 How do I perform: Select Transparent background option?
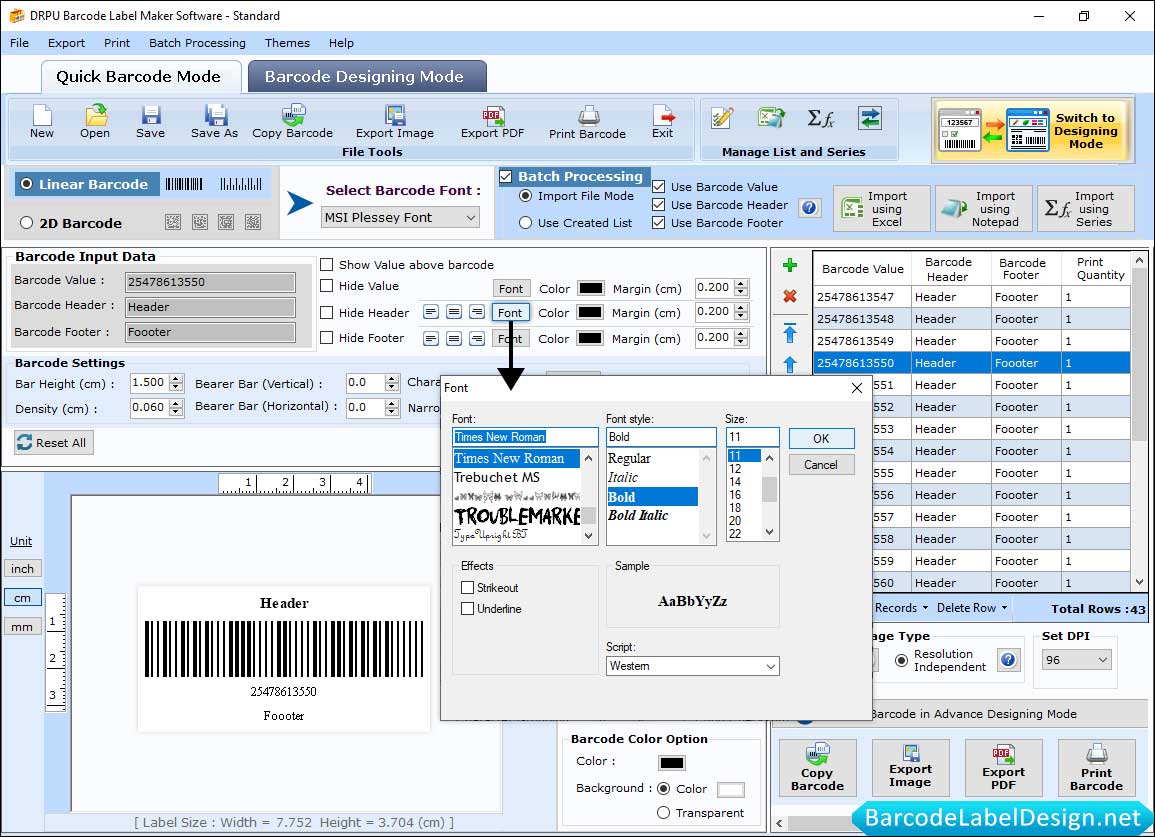click(x=663, y=813)
